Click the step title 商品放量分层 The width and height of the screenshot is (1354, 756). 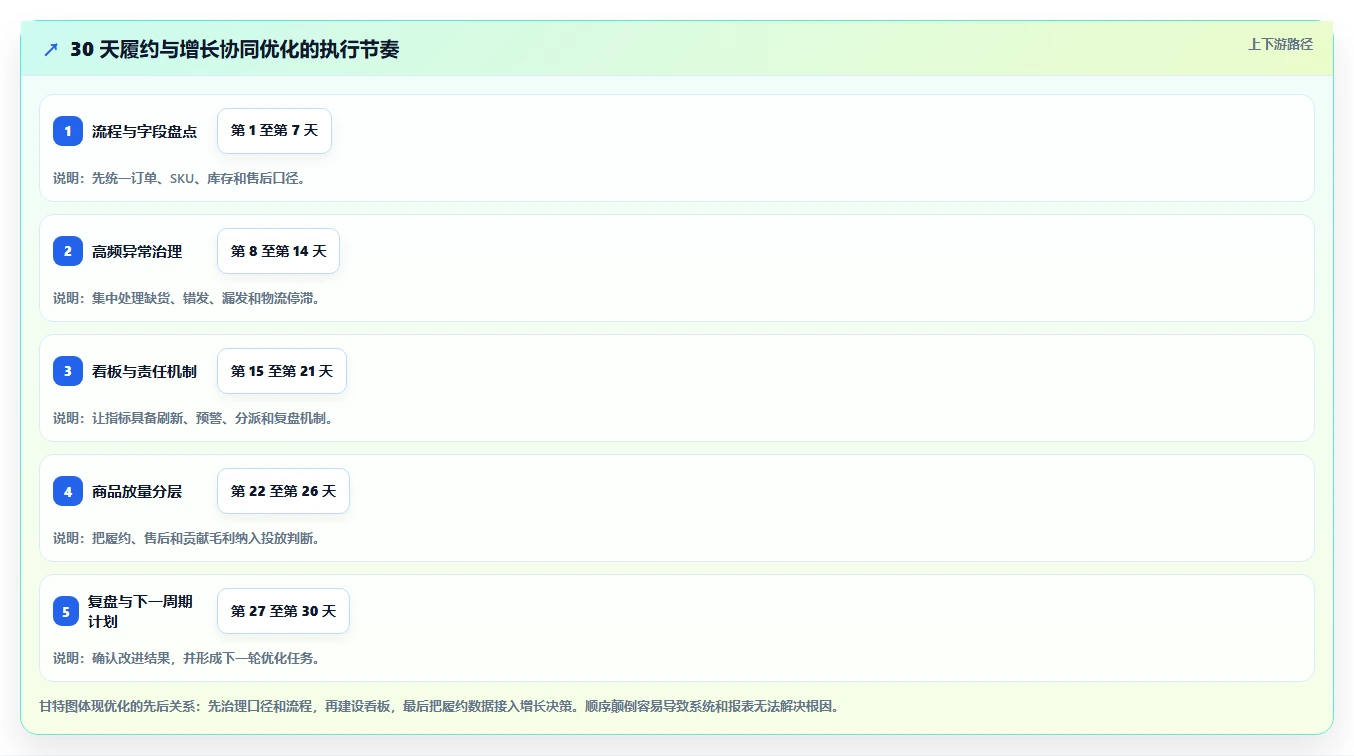pyautogui.click(x=137, y=491)
